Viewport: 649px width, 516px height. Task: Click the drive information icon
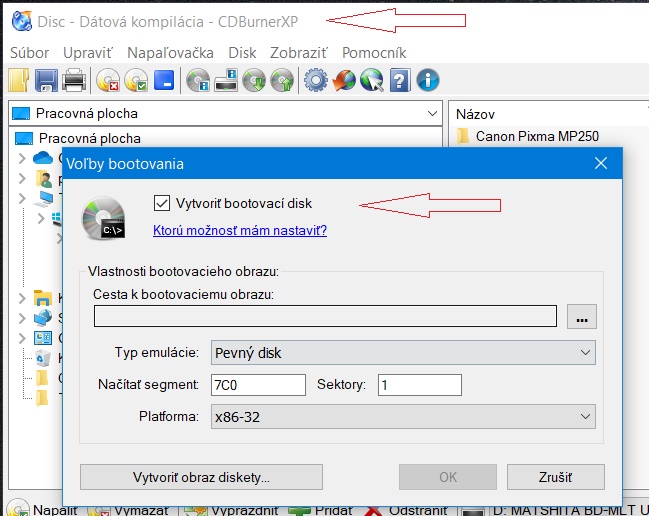point(226,80)
